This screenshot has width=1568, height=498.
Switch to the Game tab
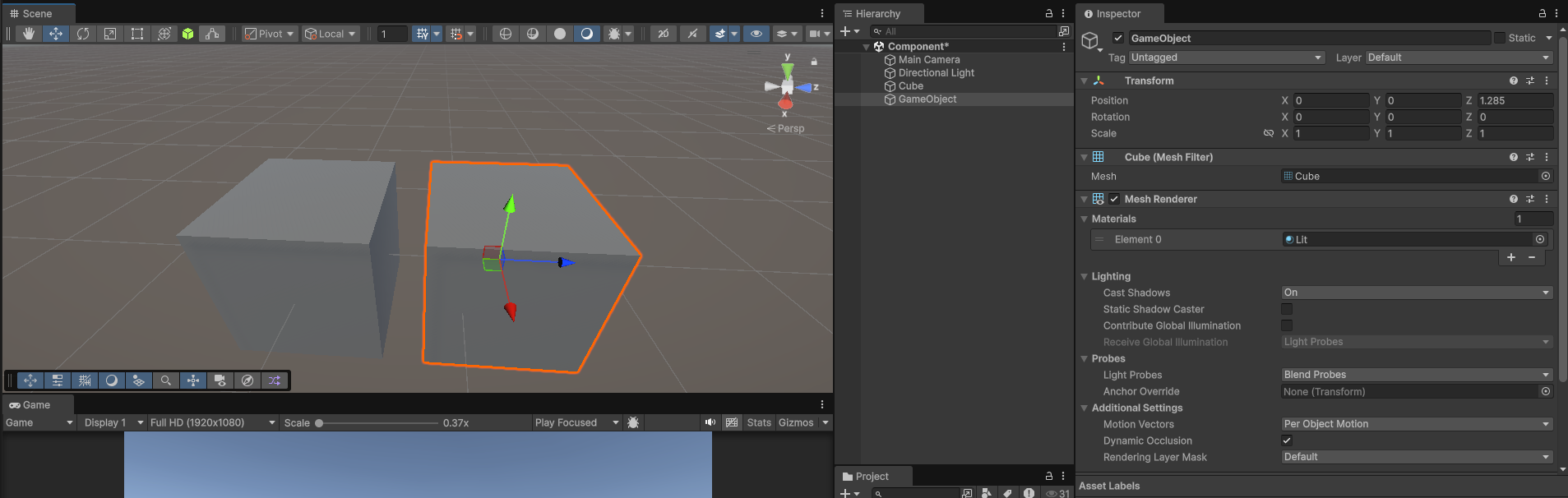(37, 405)
